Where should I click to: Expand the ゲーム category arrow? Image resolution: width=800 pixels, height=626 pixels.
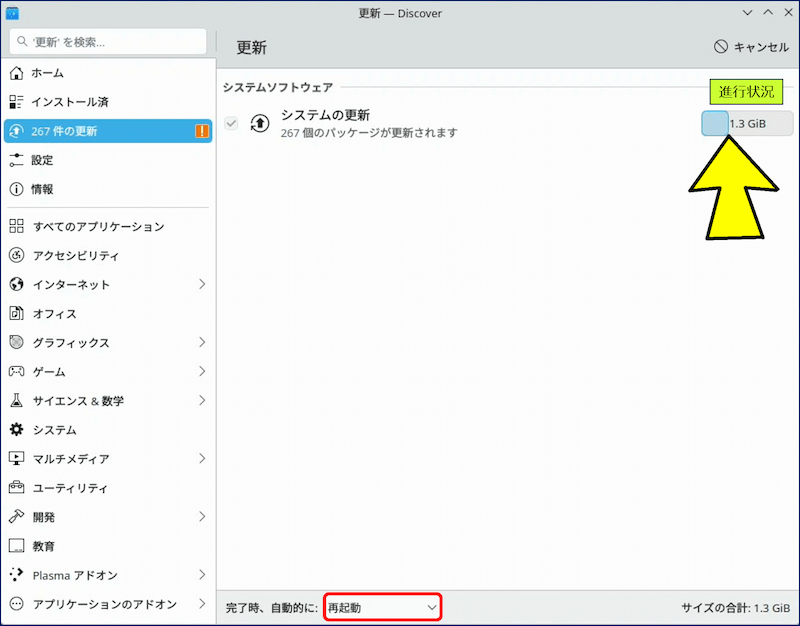[201, 372]
